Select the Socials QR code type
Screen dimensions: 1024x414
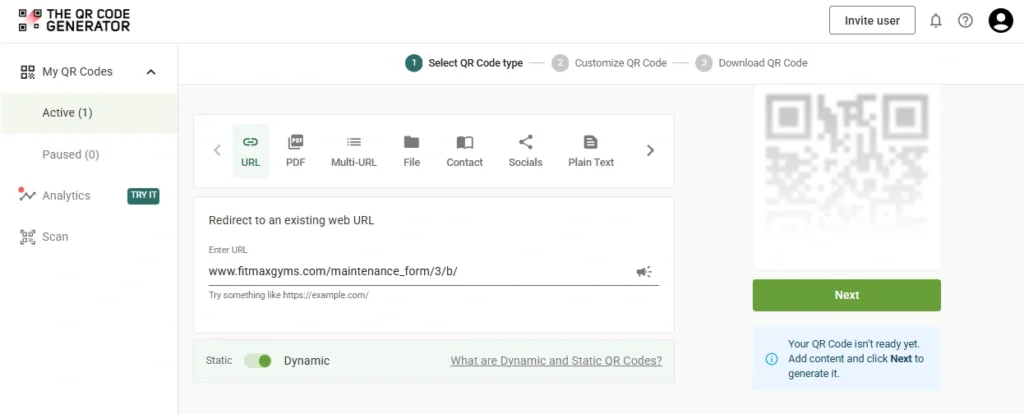point(526,151)
